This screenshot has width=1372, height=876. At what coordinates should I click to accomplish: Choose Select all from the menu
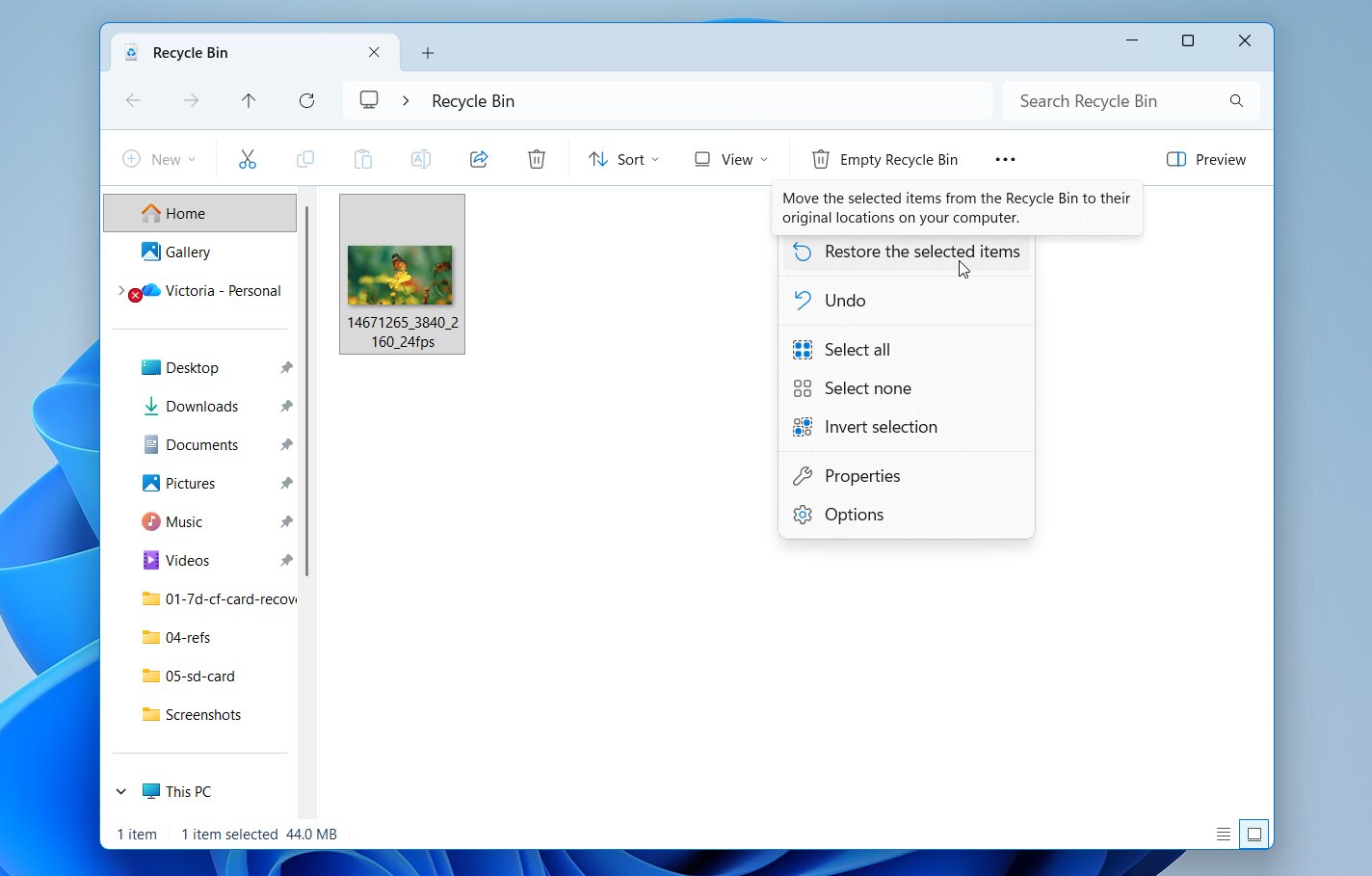[x=907, y=350]
